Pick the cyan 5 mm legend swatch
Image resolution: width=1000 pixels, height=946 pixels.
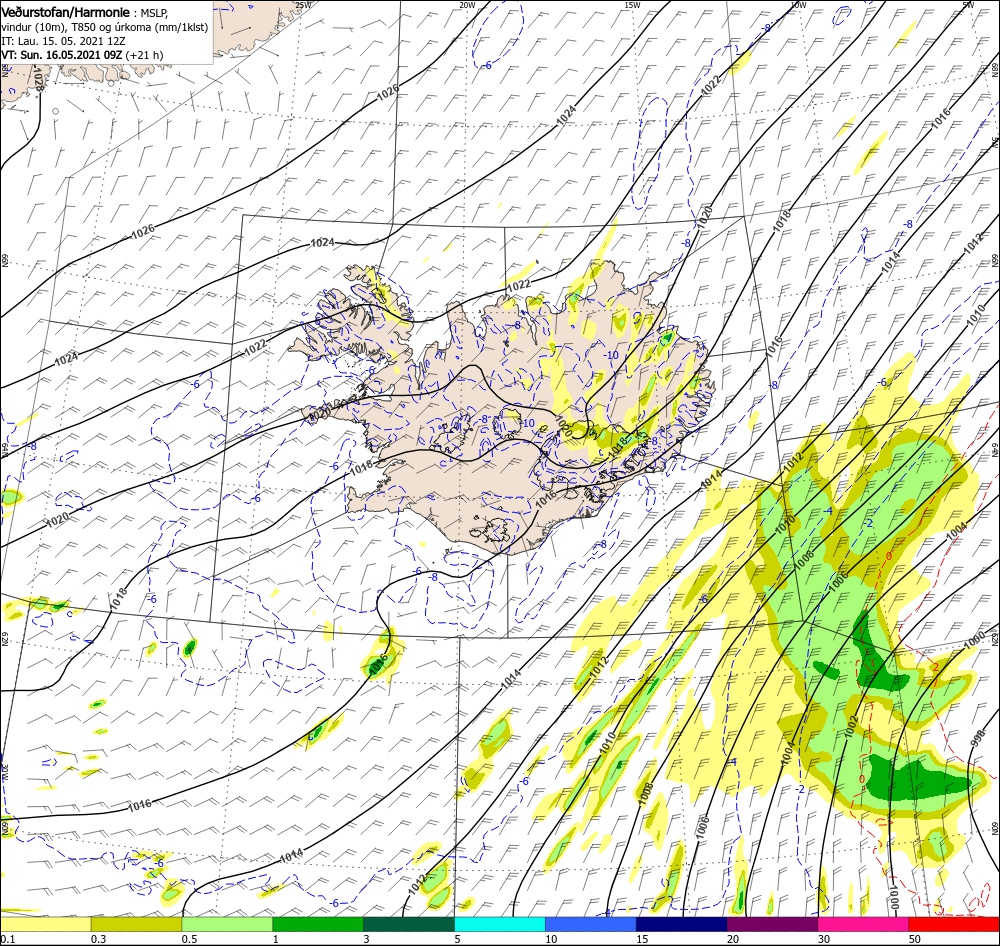500,924
